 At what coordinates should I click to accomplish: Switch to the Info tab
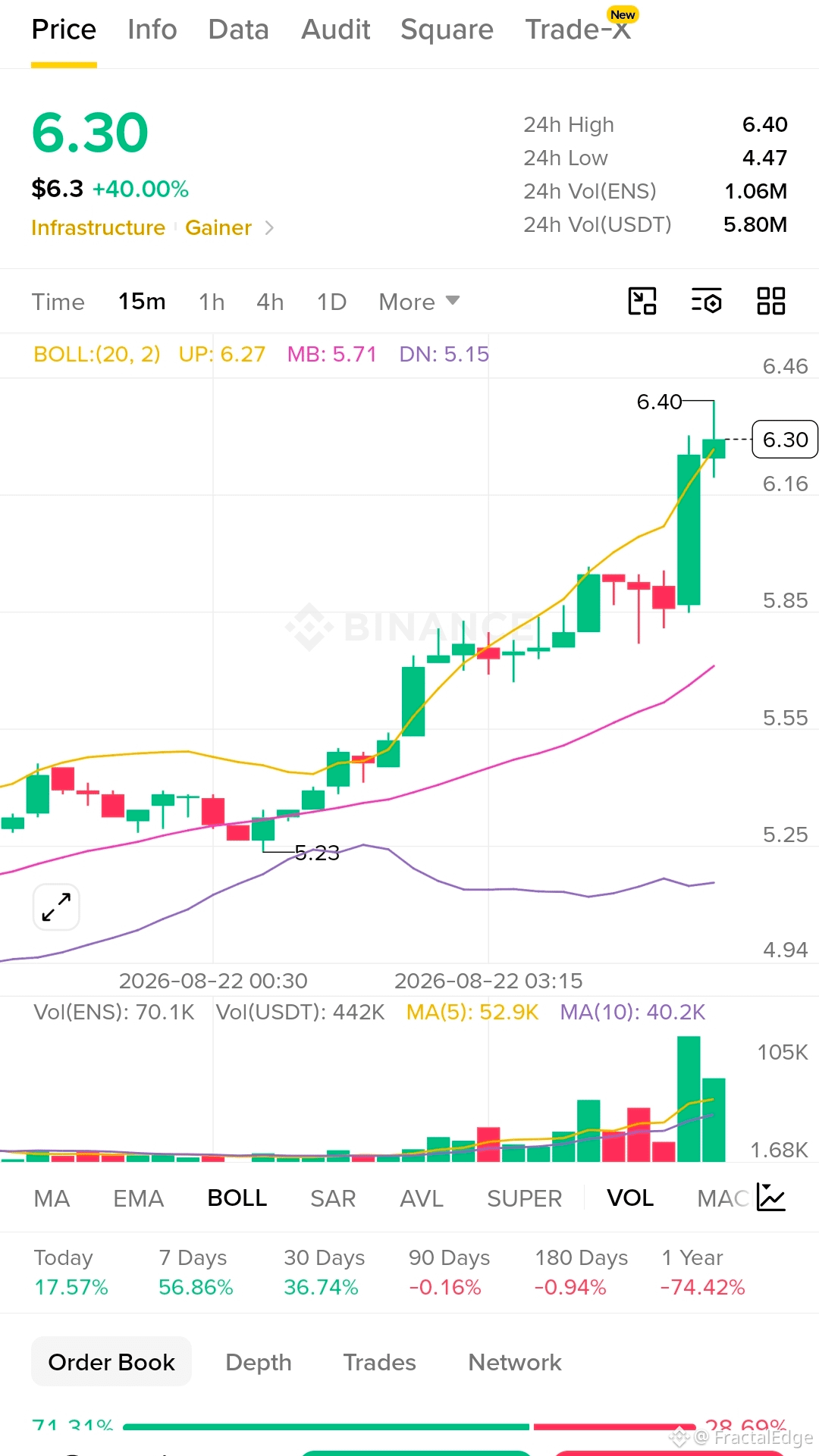pyautogui.click(x=152, y=30)
